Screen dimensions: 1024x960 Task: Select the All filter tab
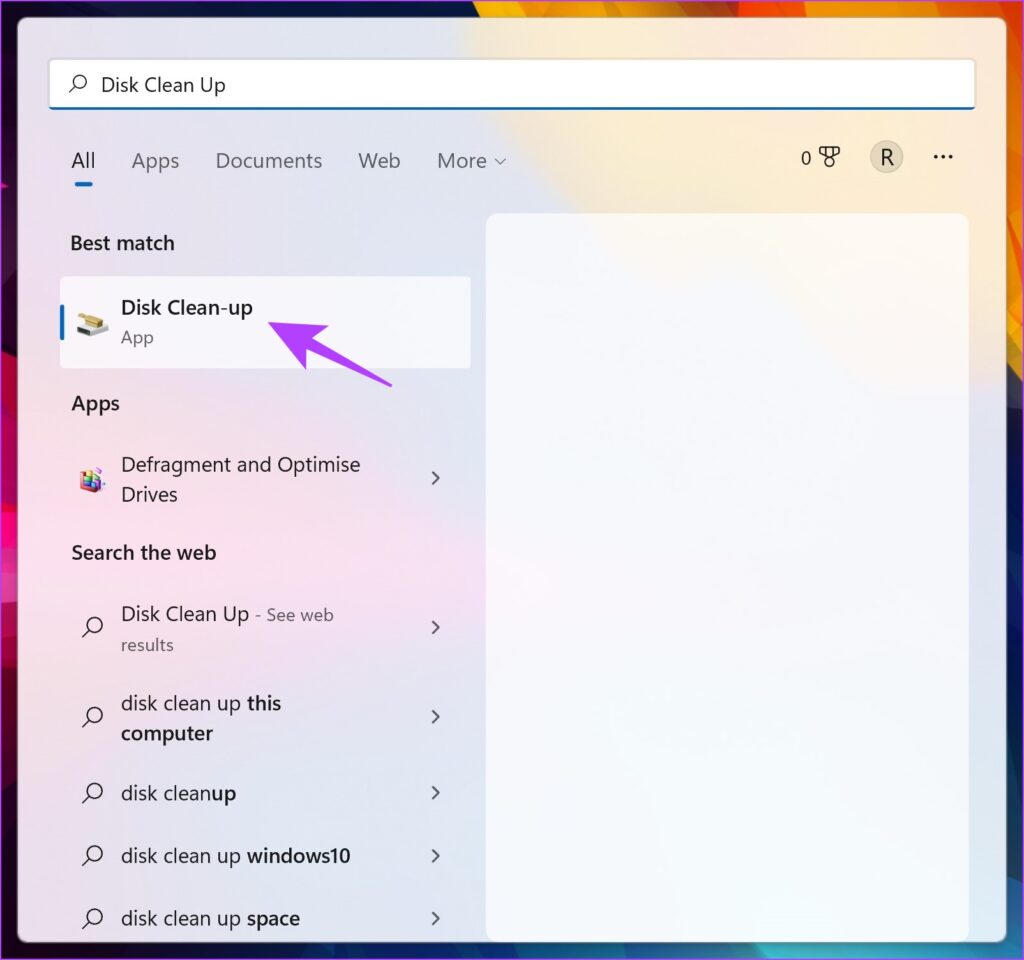(x=83, y=161)
